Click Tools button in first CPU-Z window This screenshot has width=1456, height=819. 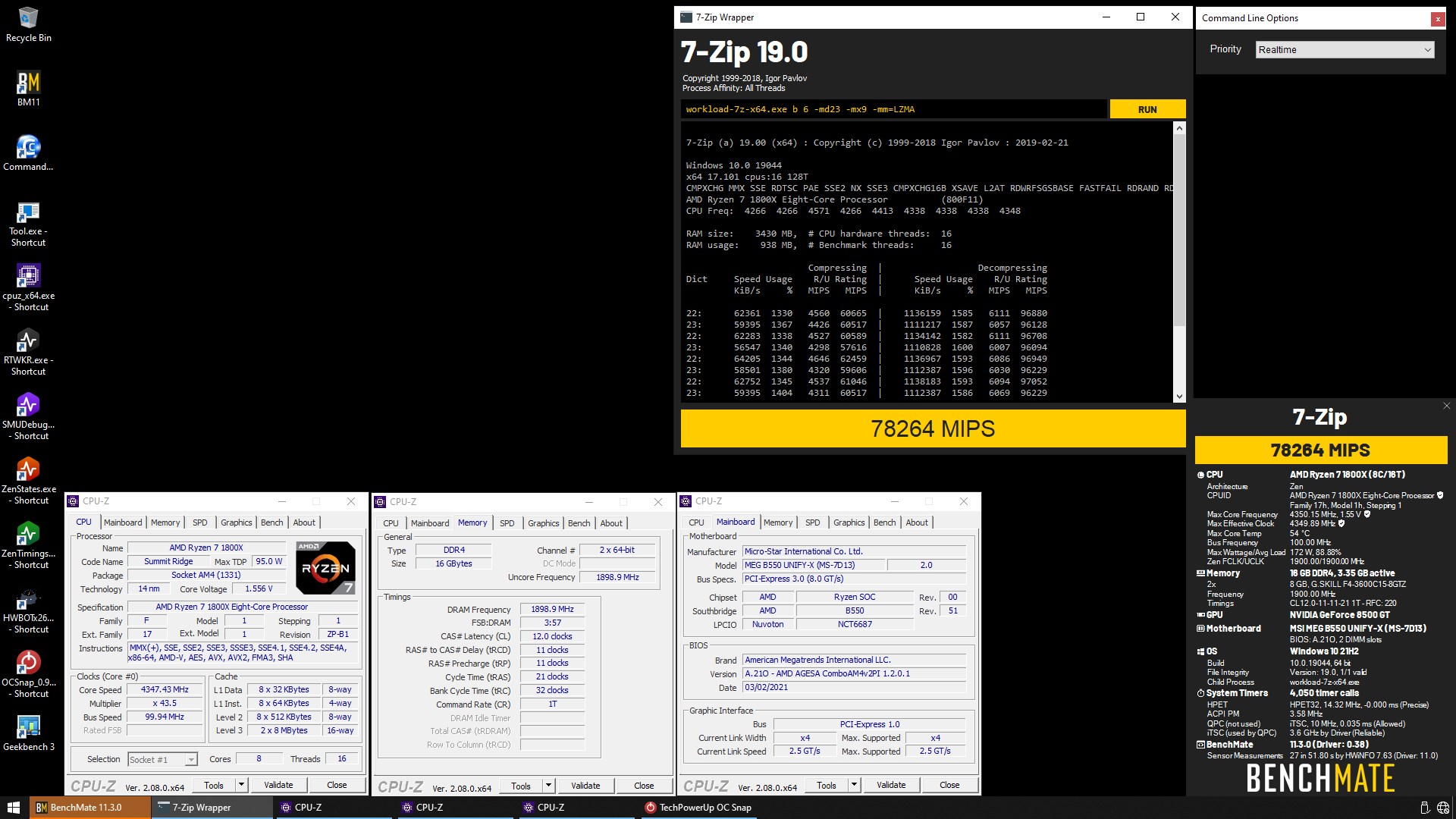(x=214, y=785)
